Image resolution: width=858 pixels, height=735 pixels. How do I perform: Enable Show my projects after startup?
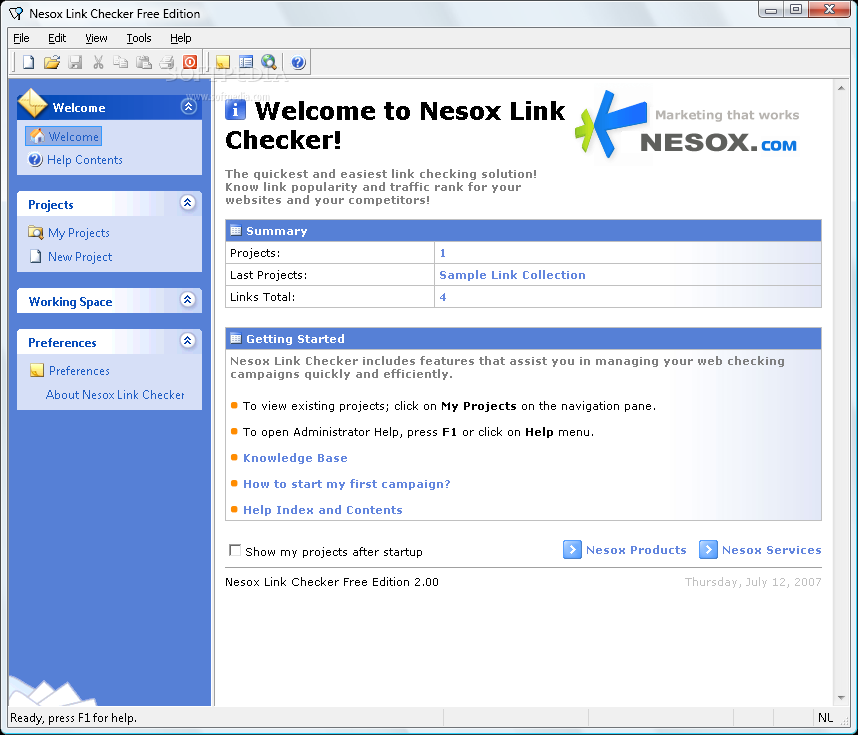point(235,550)
